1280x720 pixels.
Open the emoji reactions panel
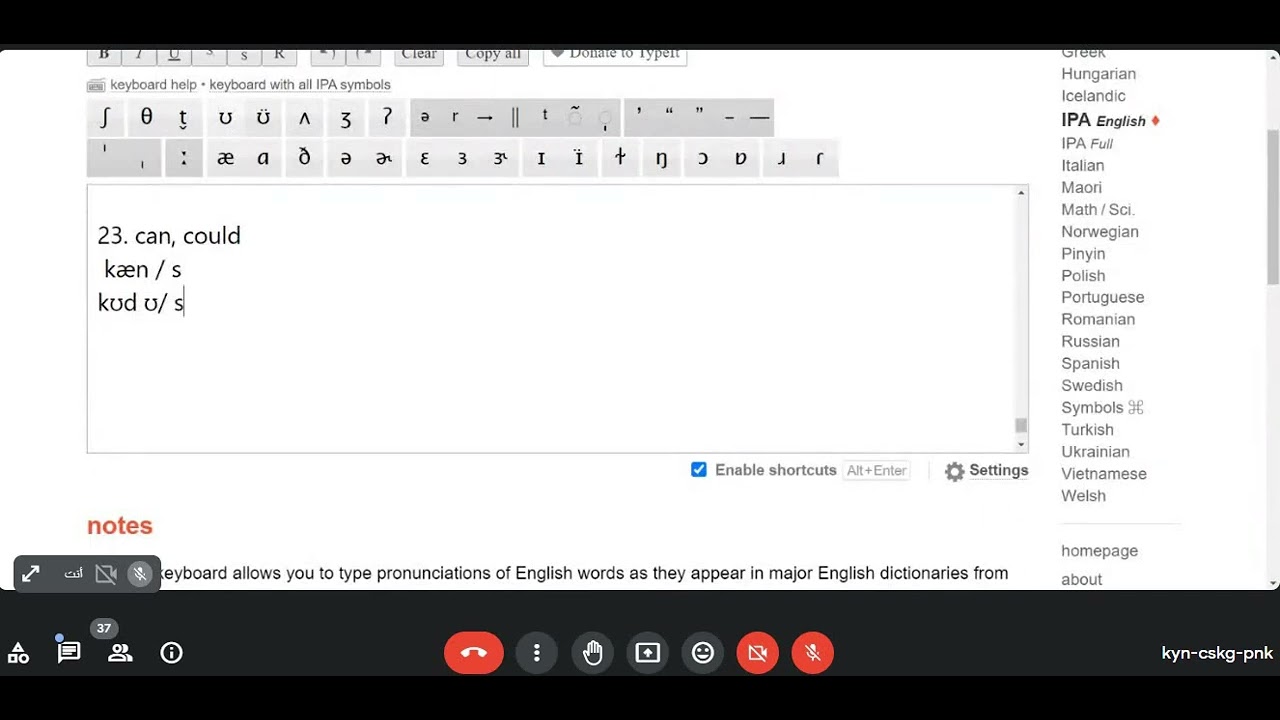[x=703, y=653]
